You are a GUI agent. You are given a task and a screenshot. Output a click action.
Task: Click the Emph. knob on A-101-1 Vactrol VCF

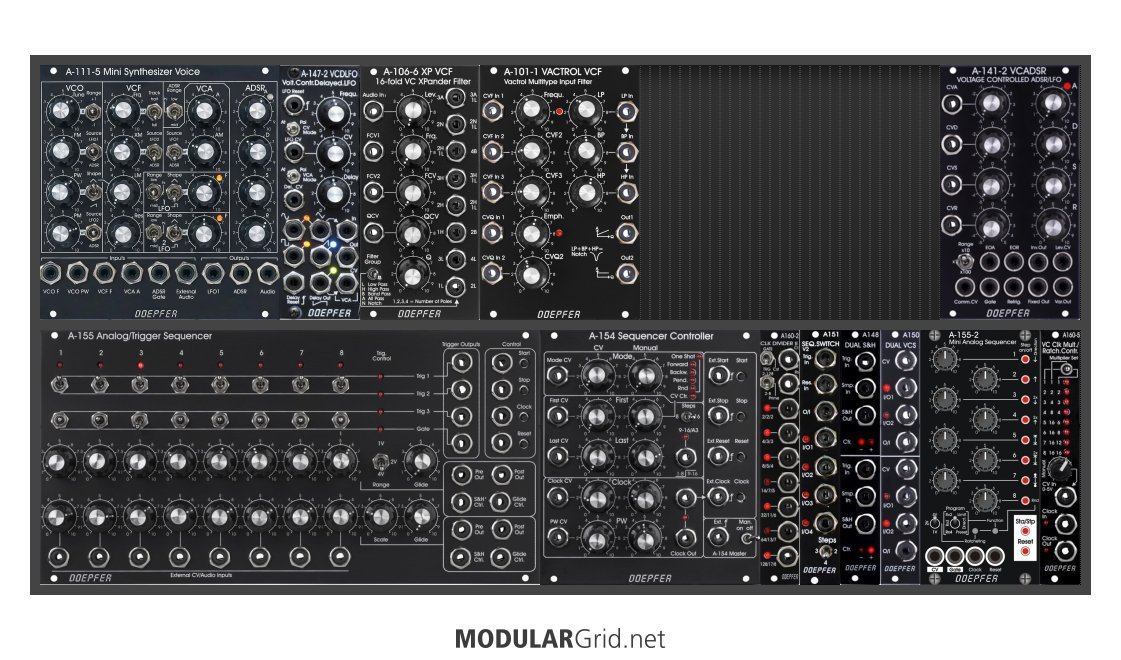tap(531, 232)
